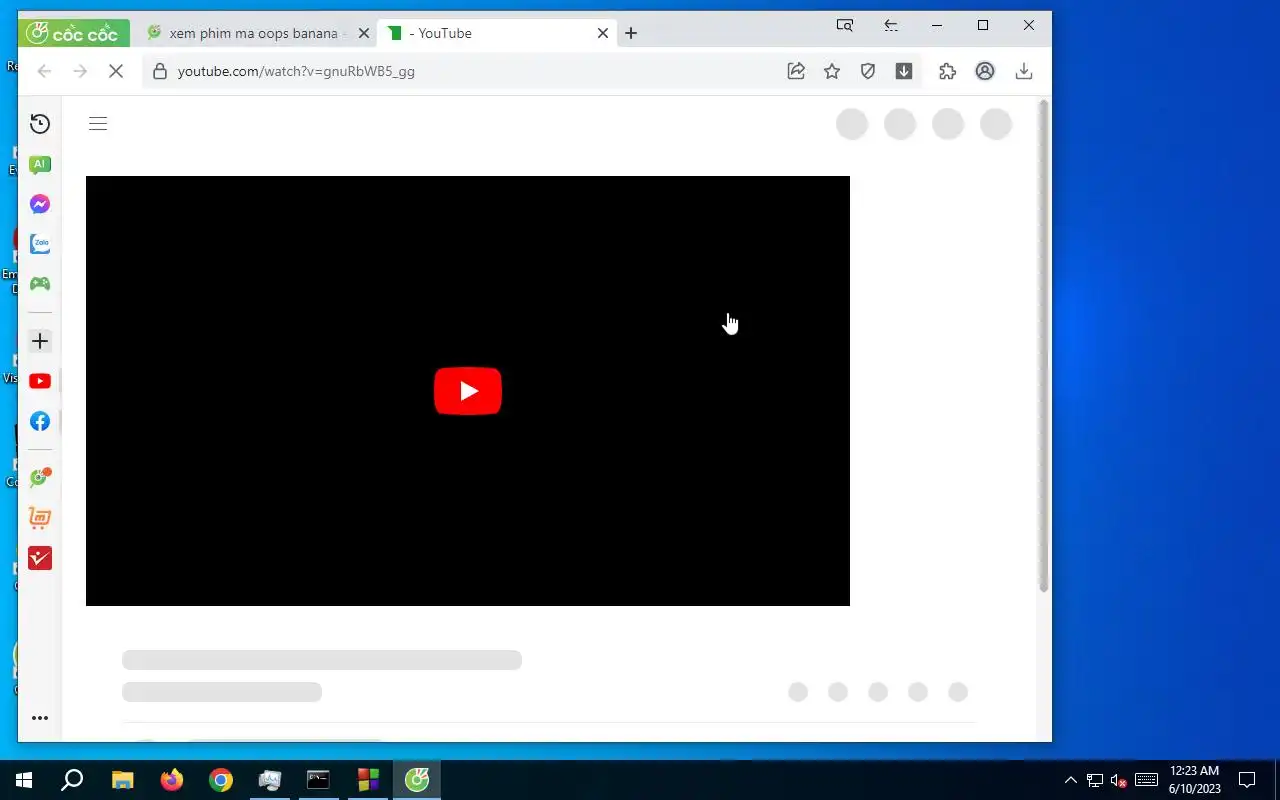Viewport: 1280px width, 800px height.
Task: Open Zalo in the sidebar
Action: click(40, 243)
